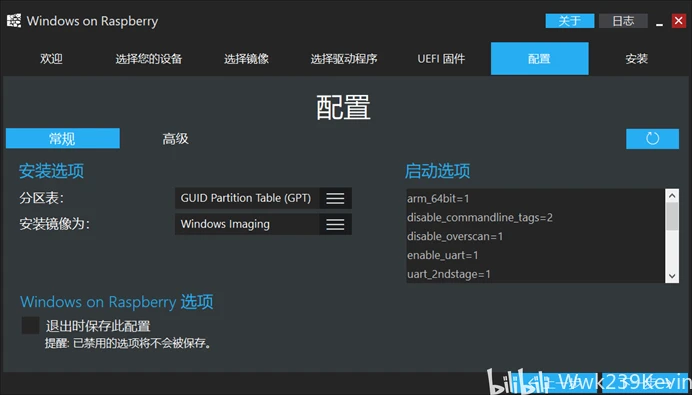Close the Windows on Raspberry window
This screenshot has width=692, height=395.
(x=678, y=21)
